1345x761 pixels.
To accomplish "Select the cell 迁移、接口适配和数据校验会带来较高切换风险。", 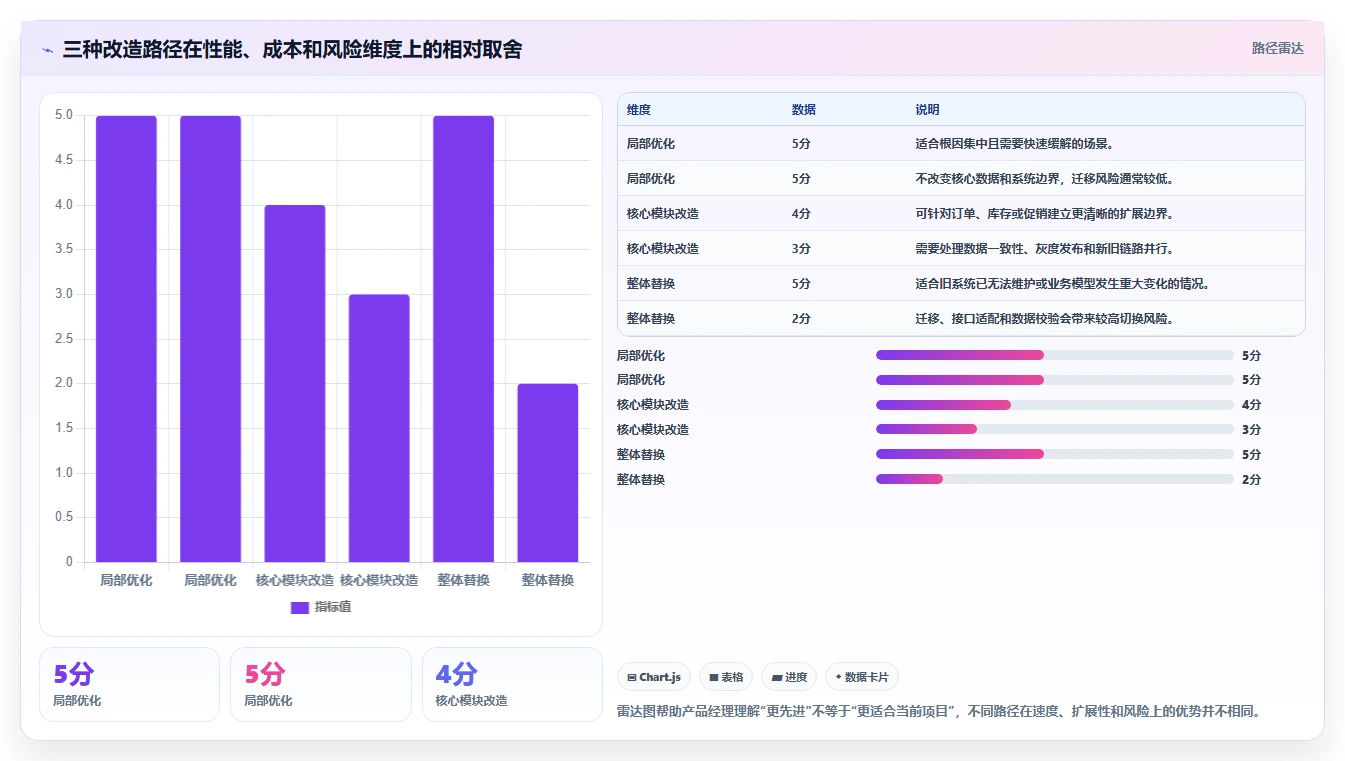I will (1044, 319).
